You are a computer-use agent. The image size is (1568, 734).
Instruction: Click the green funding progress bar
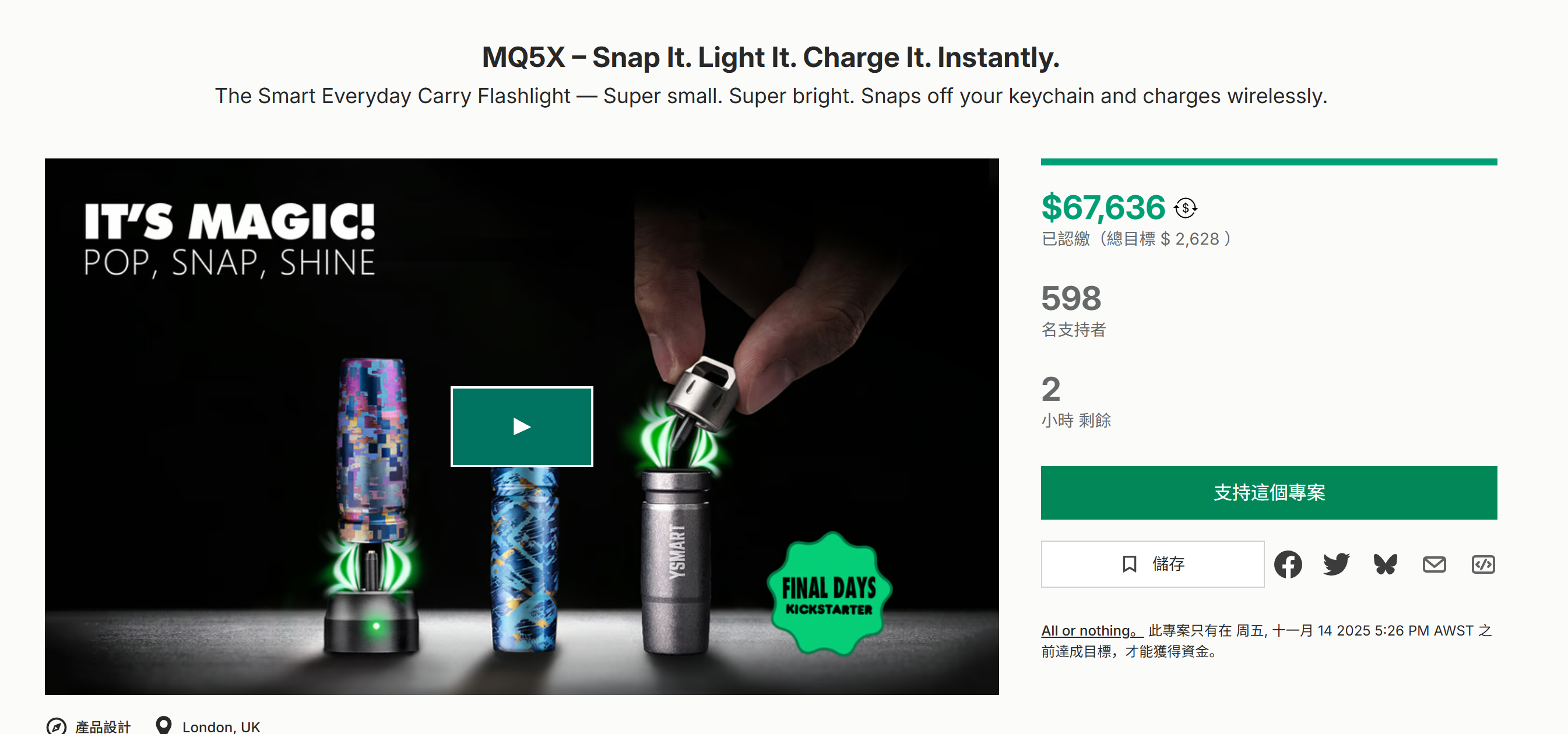click(1268, 162)
